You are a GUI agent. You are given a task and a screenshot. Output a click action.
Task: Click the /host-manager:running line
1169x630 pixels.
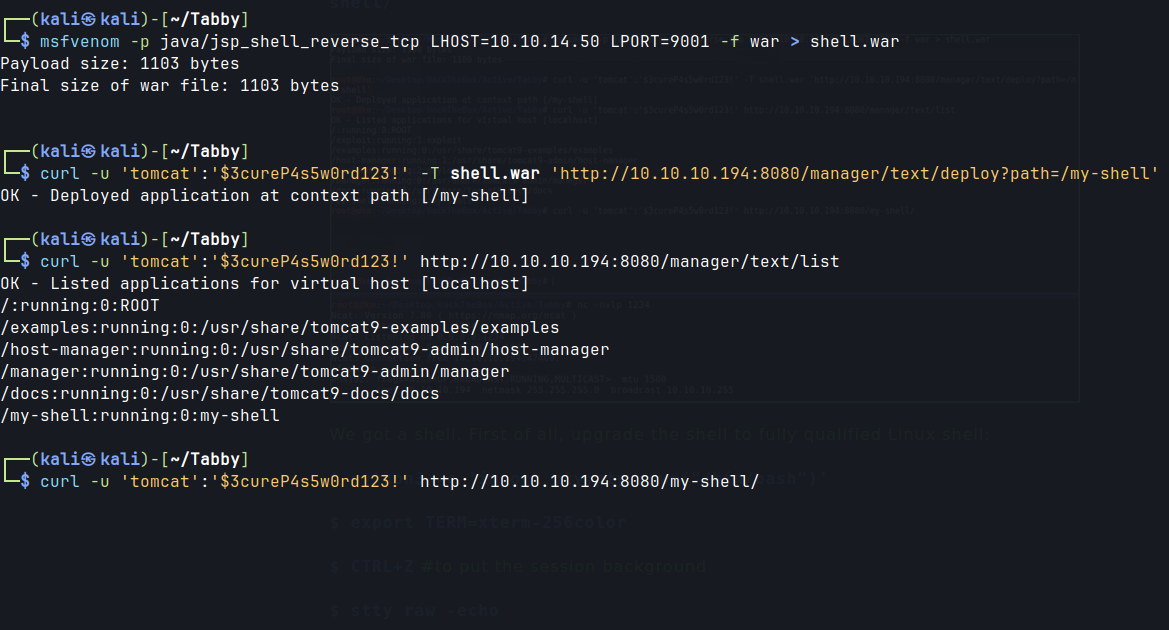[305, 350]
